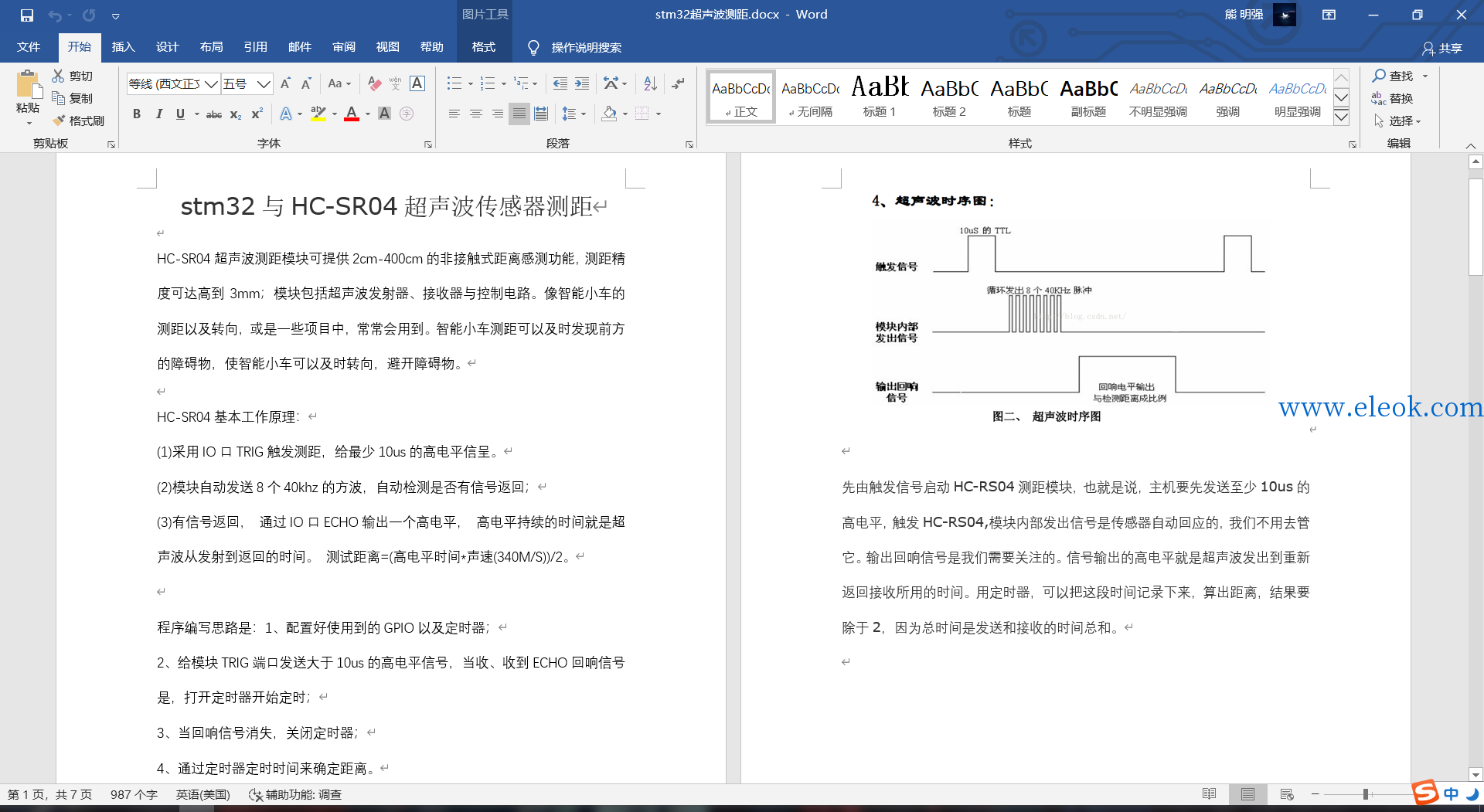Cut selection with the 剪切 icon
The height and width of the screenshot is (812, 1484).
pyautogui.click(x=73, y=76)
